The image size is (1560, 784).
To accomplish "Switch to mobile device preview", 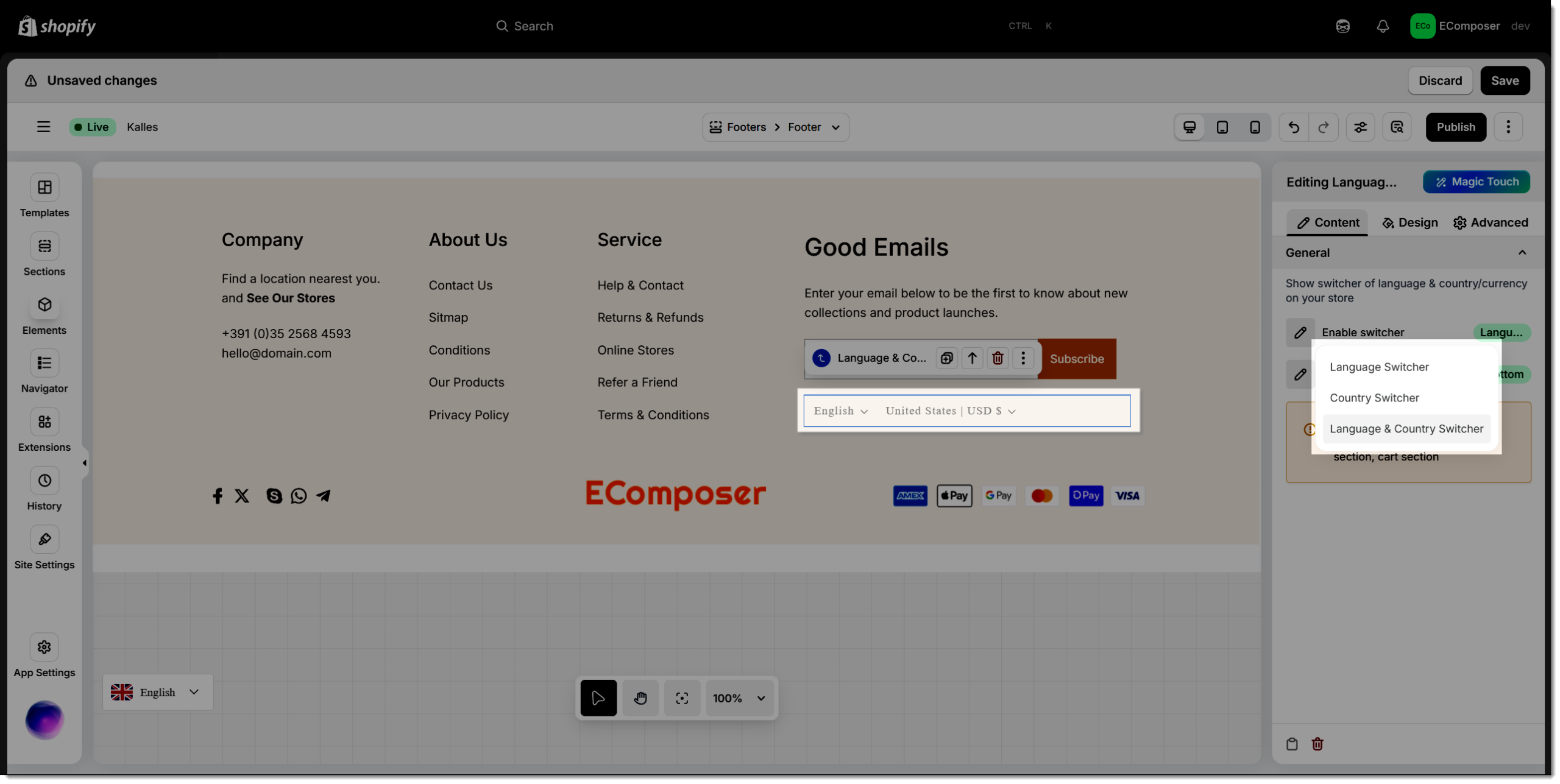I will coord(1255,127).
